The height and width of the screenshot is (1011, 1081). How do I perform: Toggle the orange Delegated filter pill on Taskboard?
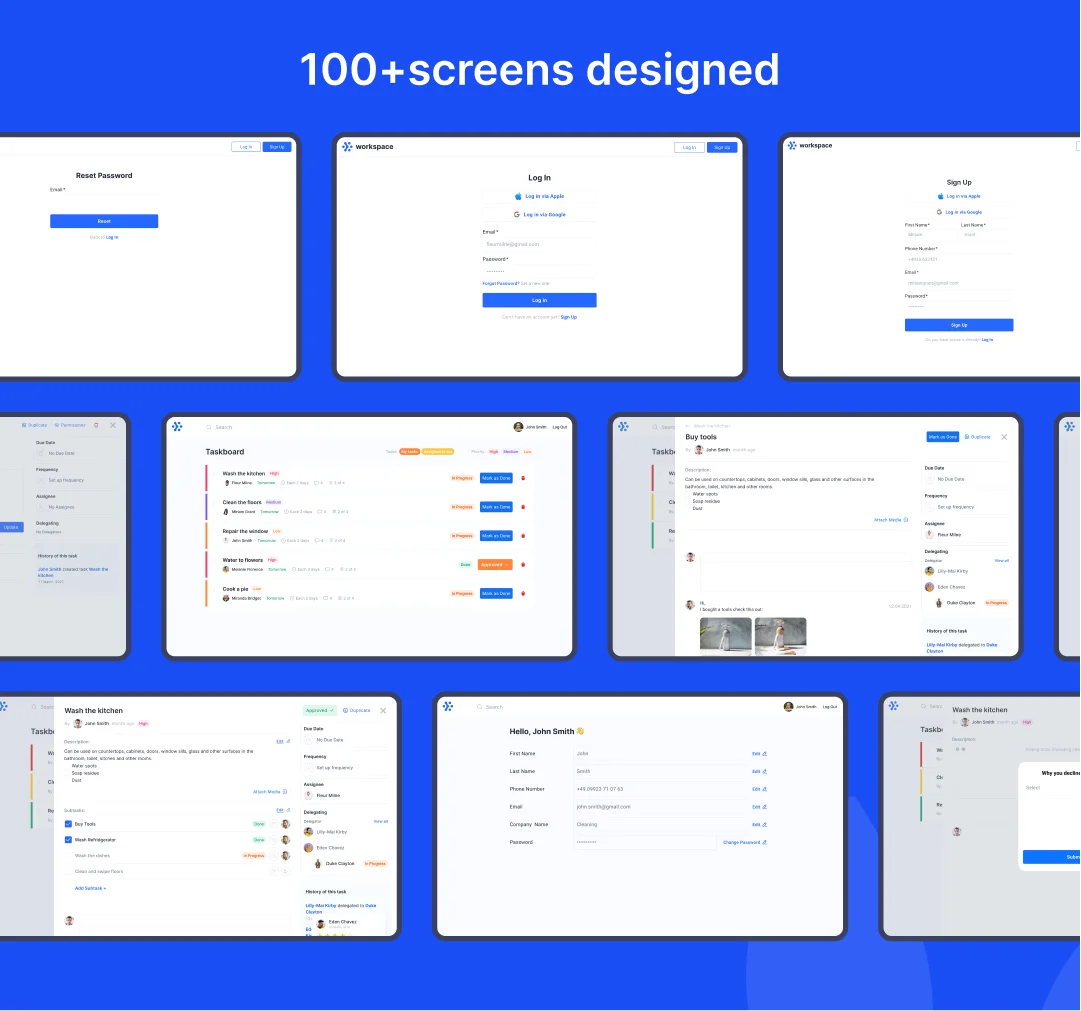(x=438, y=452)
